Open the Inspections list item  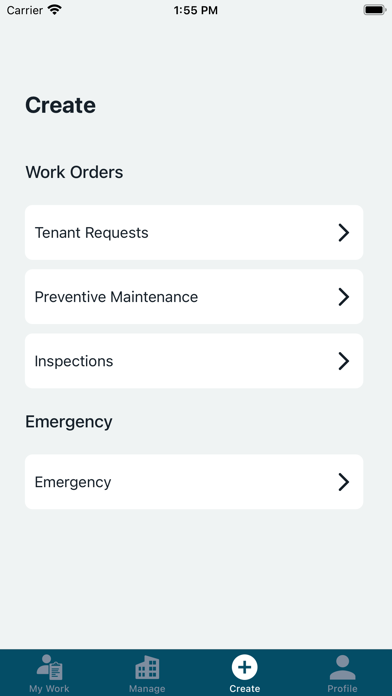click(x=194, y=361)
